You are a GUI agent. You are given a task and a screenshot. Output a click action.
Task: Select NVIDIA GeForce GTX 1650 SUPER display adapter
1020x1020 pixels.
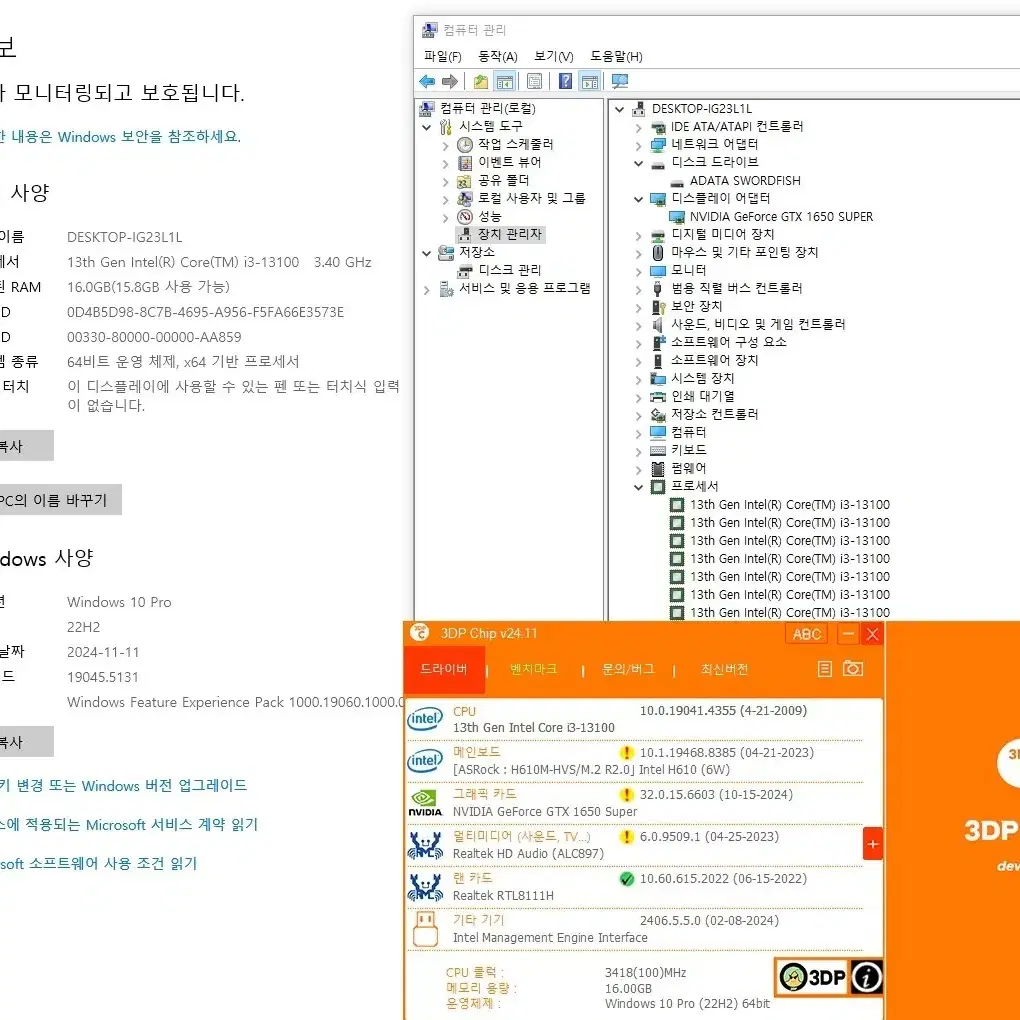click(x=781, y=217)
